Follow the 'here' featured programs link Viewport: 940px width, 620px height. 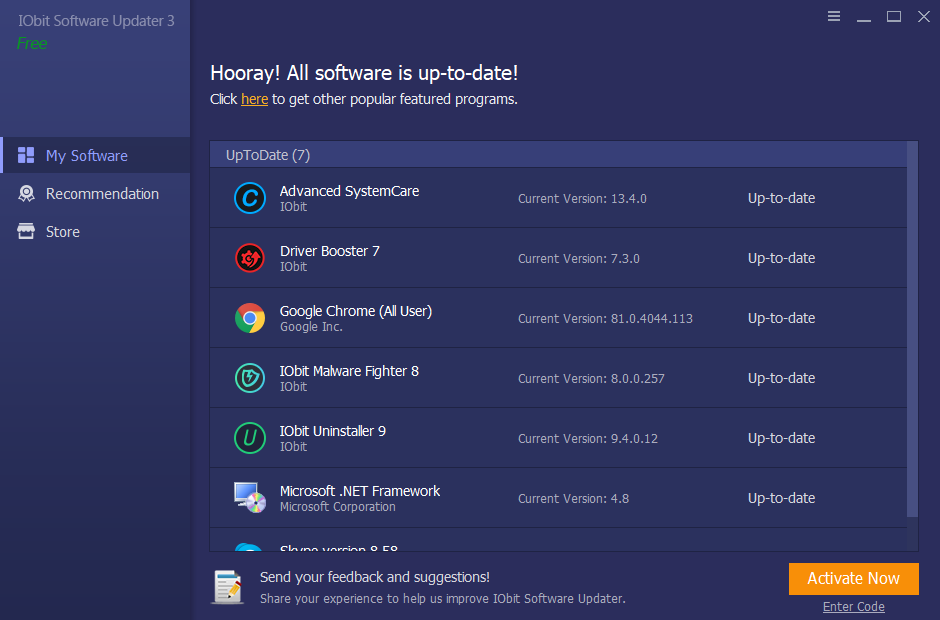(254, 99)
